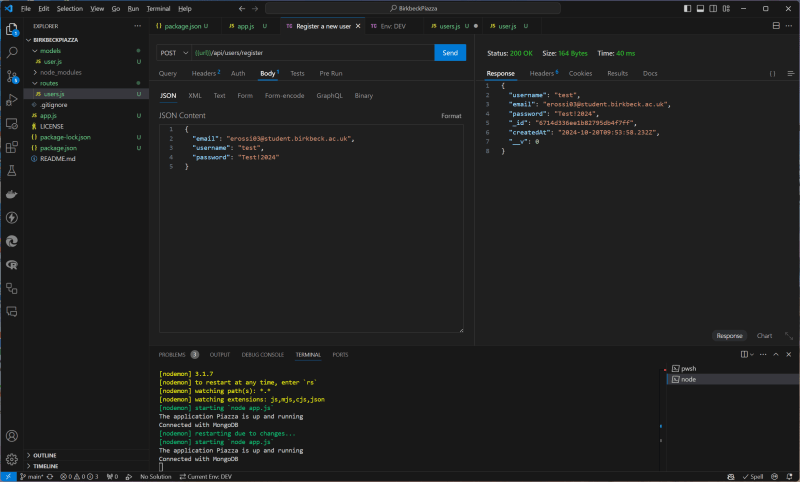Toggle primary side bar visibility
This screenshot has height=482, width=800.
point(687,9)
